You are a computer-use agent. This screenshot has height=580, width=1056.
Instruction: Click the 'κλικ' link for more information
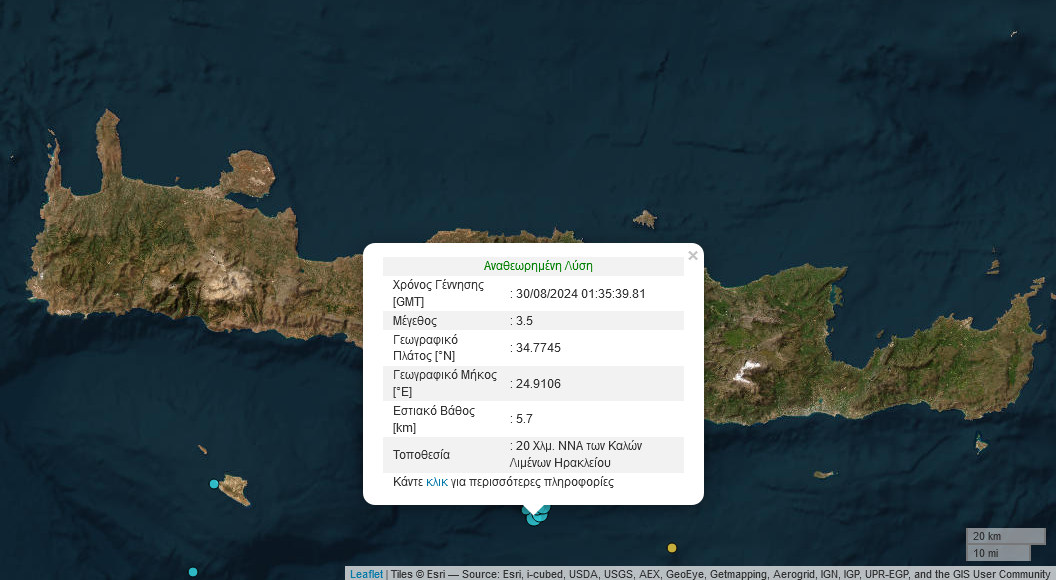[x=437, y=482]
